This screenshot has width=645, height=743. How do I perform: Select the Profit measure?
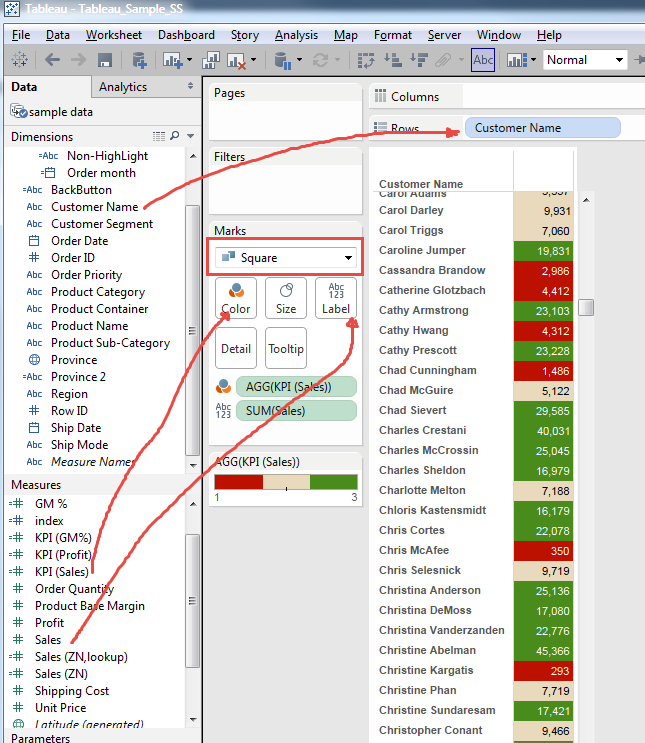pyautogui.click(x=49, y=623)
